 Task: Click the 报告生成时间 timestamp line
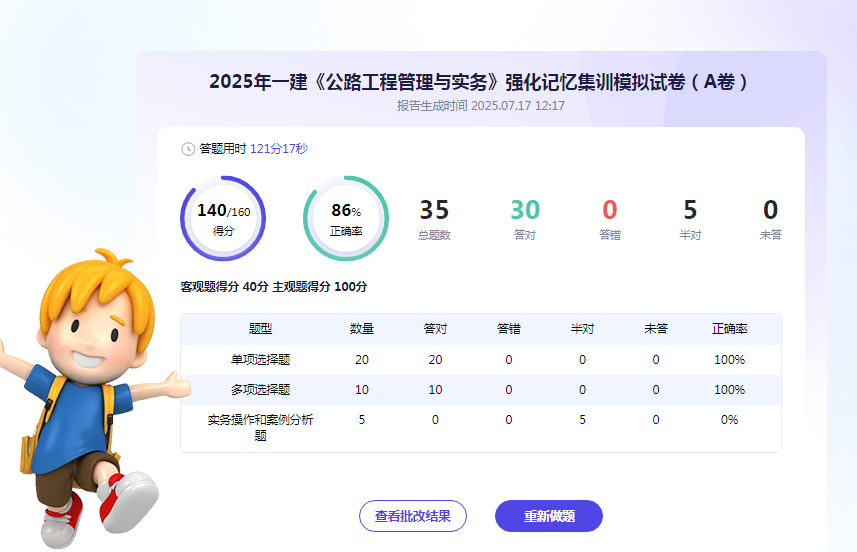point(480,106)
